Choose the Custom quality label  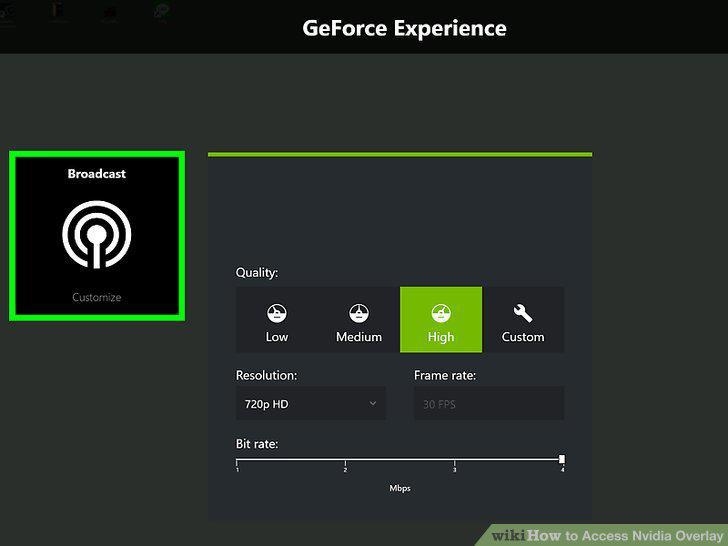click(523, 337)
